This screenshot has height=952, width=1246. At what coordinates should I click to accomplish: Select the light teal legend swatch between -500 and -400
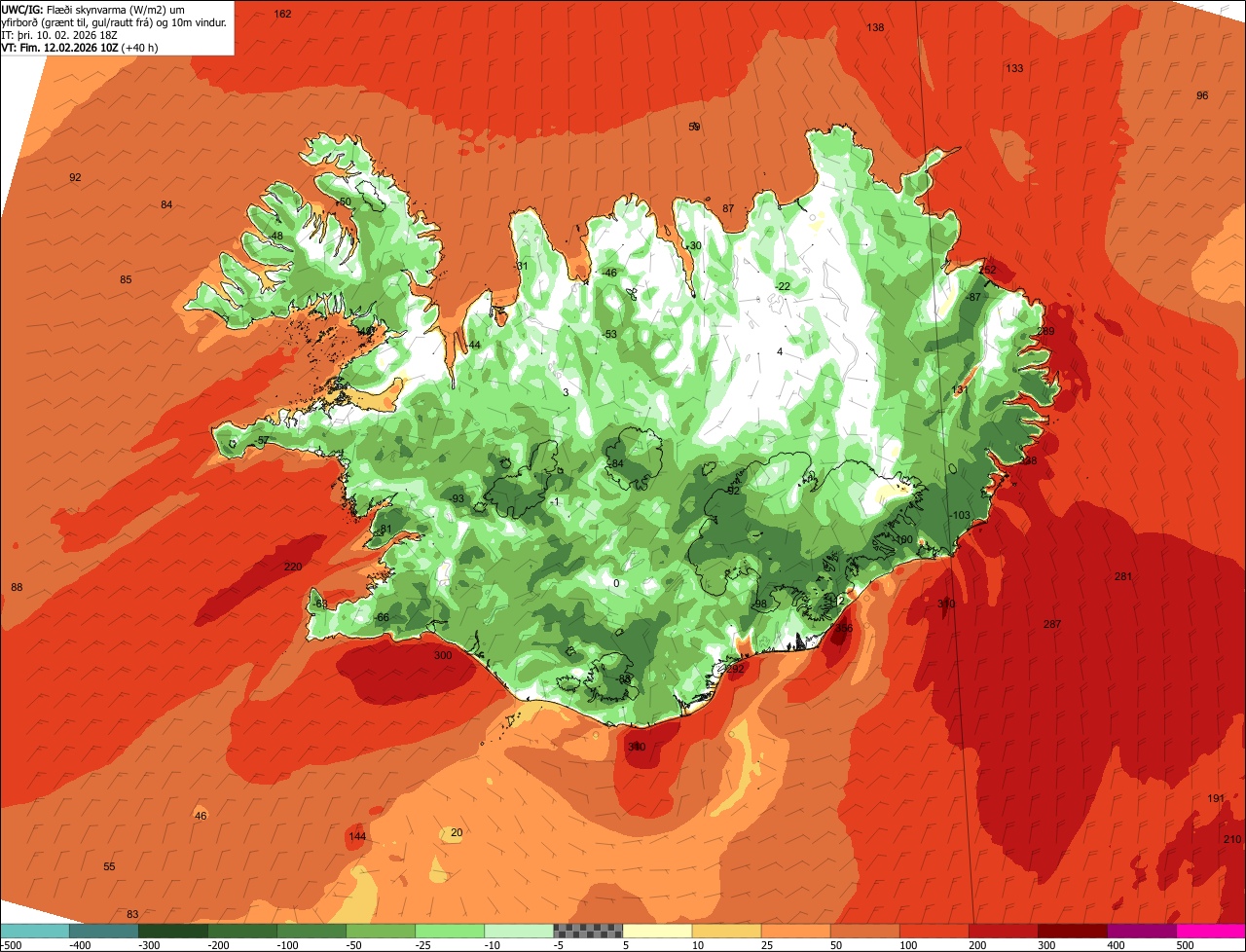[x=35, y=930]
